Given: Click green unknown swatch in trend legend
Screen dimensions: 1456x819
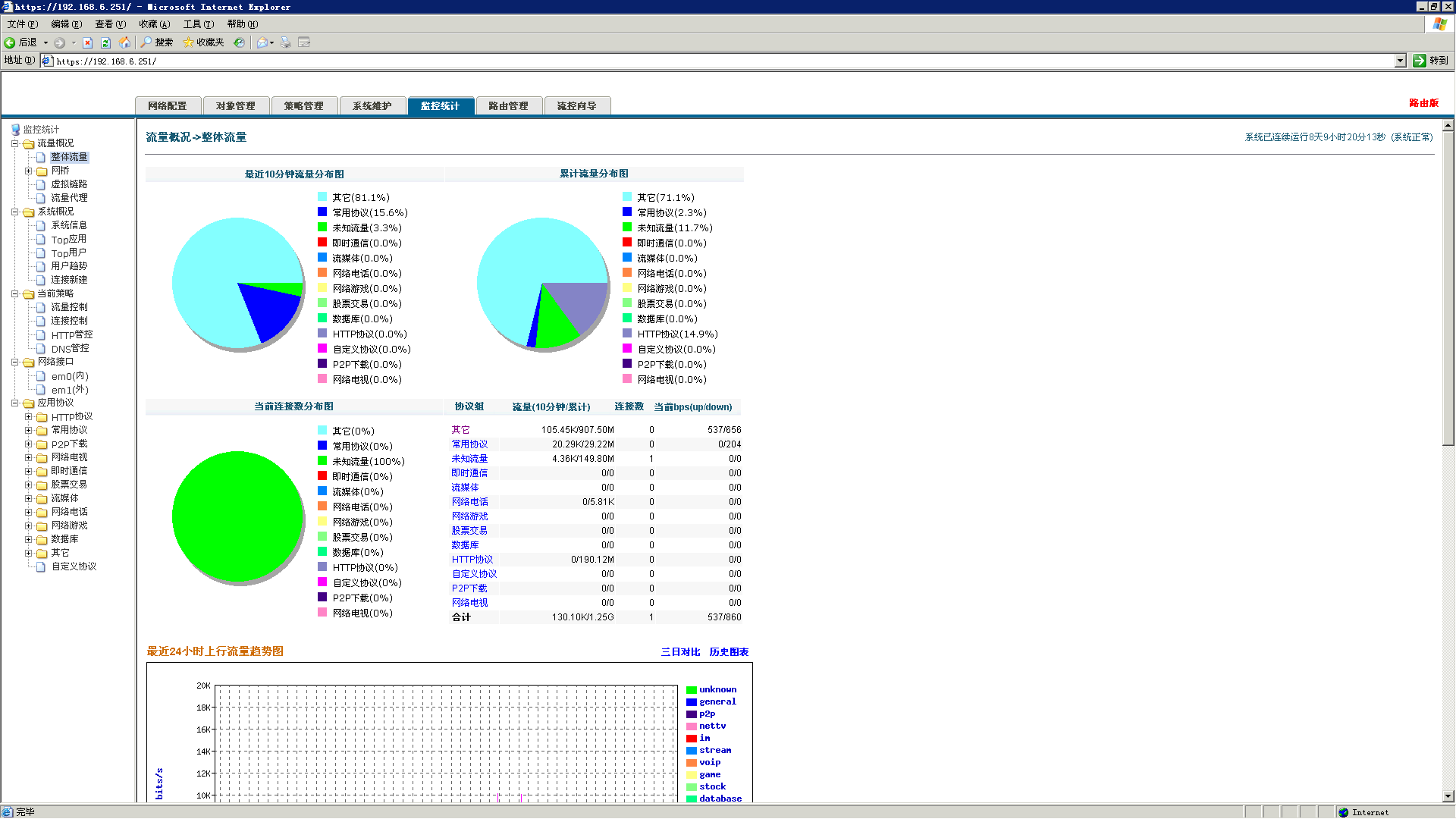Looking at the screenshot, I should (692, 690).
